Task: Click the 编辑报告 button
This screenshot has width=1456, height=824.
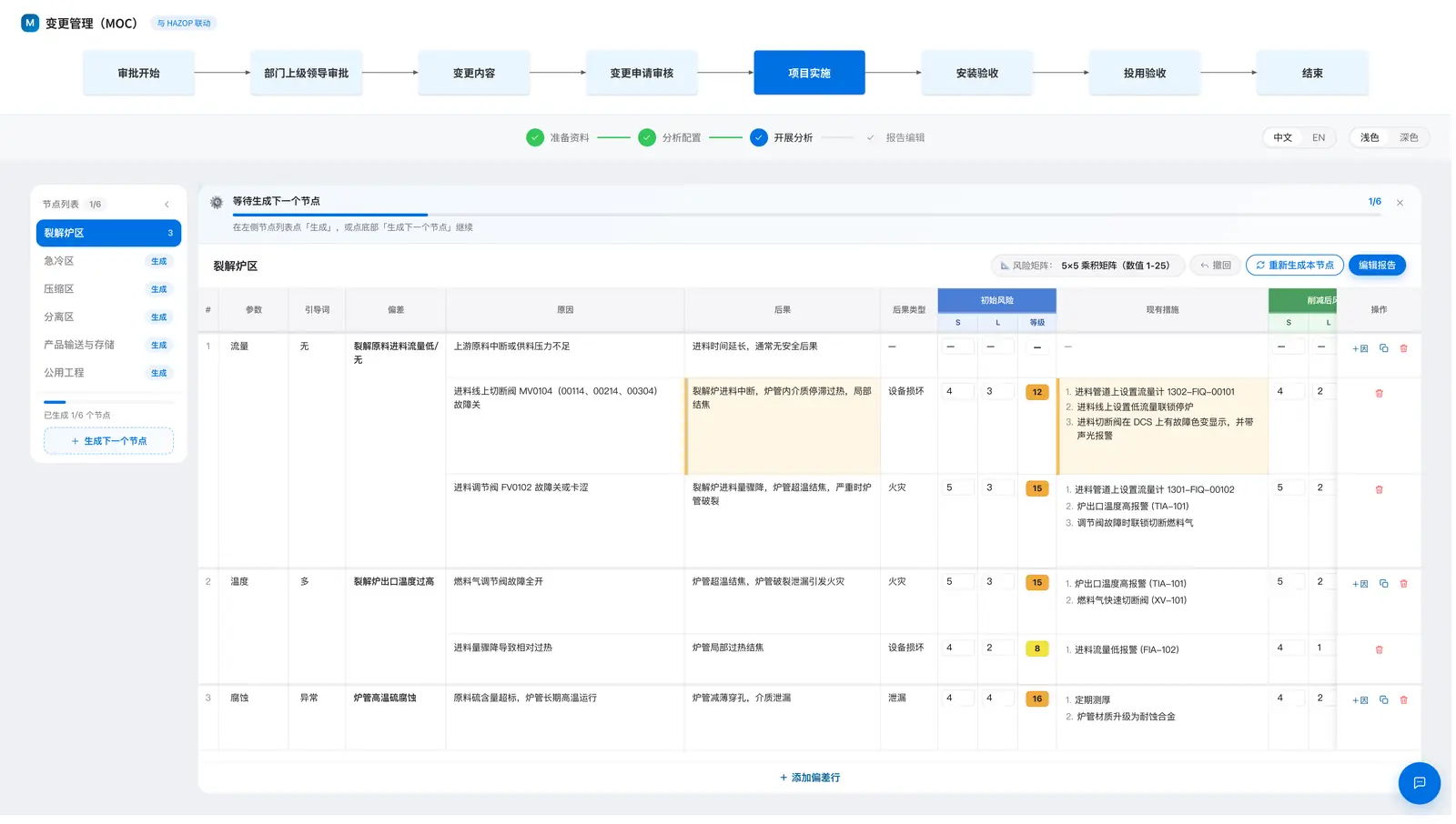Action: (1377, 266)
